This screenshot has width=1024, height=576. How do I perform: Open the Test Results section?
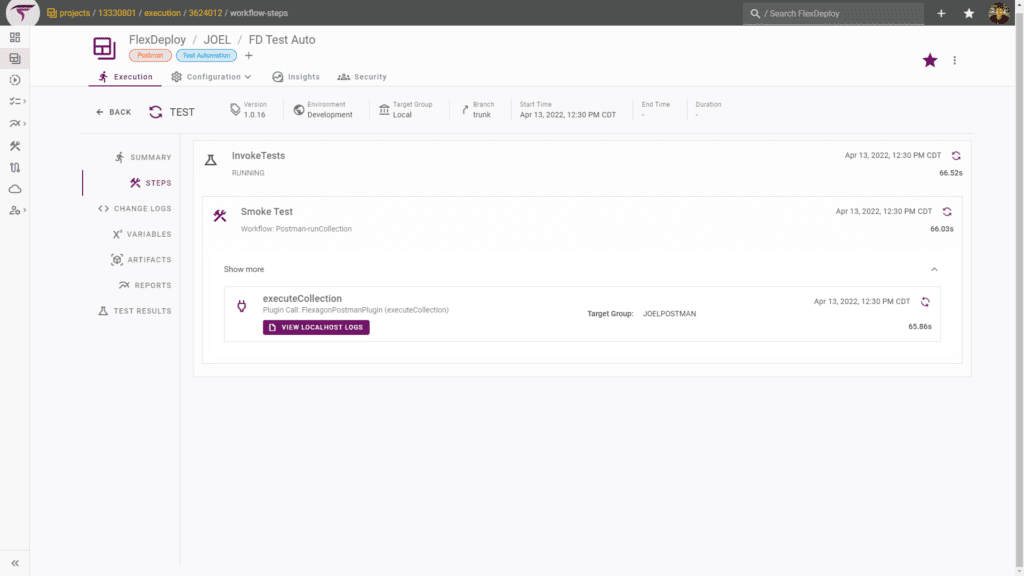[135, 311]
